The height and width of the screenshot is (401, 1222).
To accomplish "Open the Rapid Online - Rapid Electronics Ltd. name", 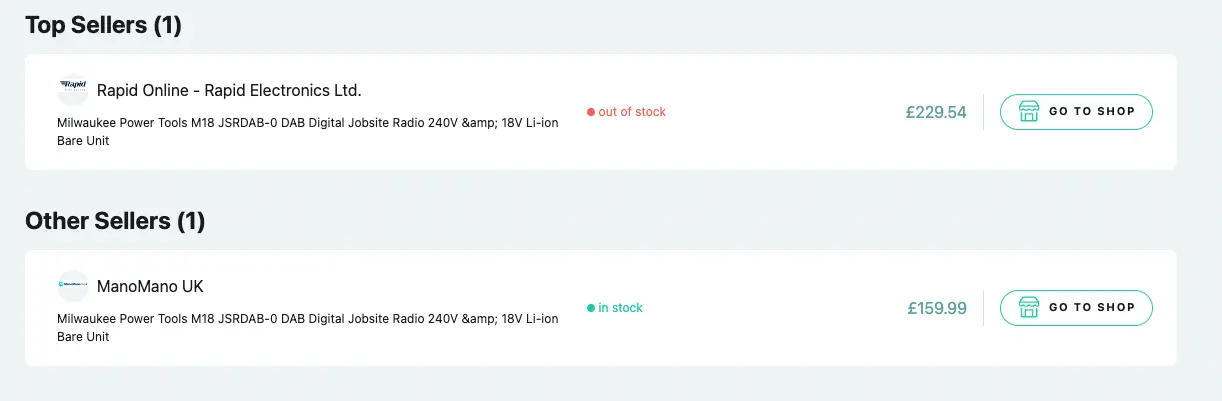I will tap(229, 91).
